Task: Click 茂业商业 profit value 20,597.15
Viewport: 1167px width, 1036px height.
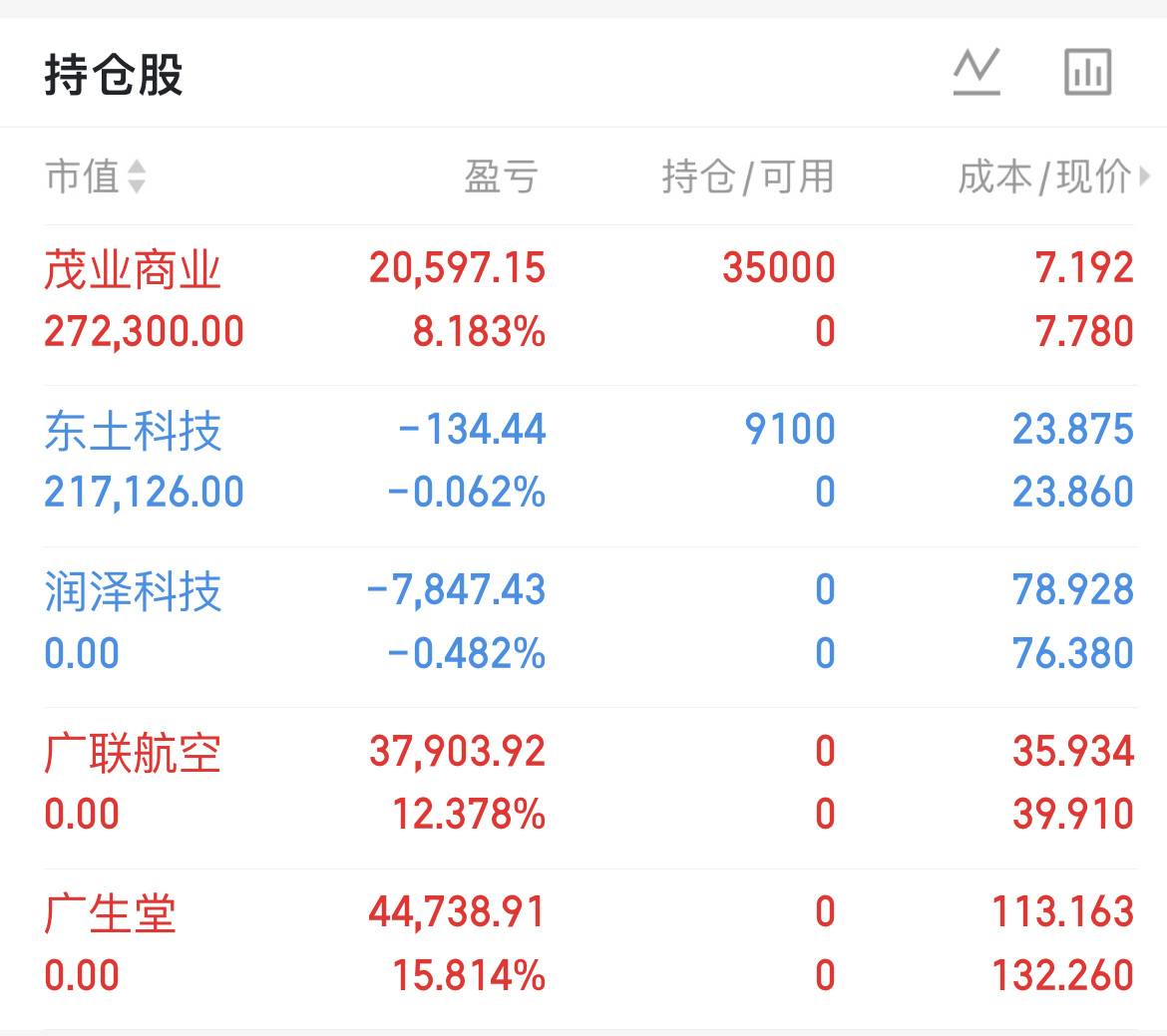Action: 457,268
